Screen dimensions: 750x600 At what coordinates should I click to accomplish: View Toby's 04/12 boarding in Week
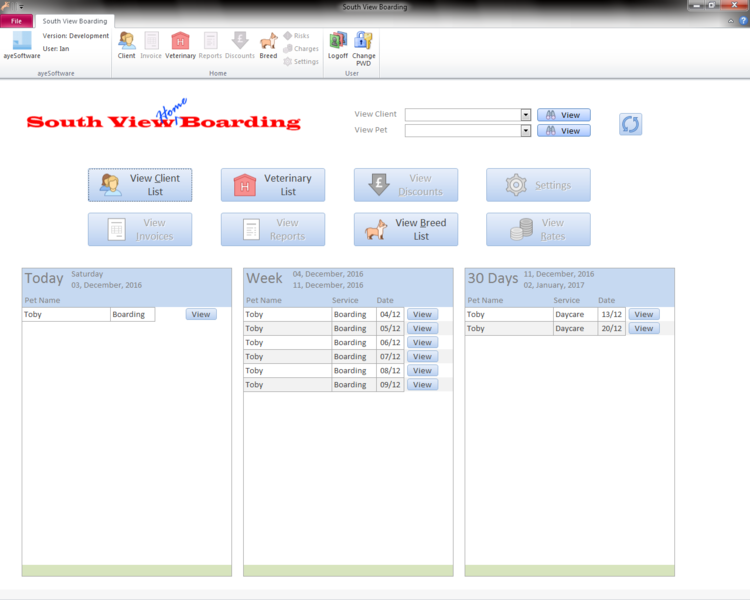422,314
